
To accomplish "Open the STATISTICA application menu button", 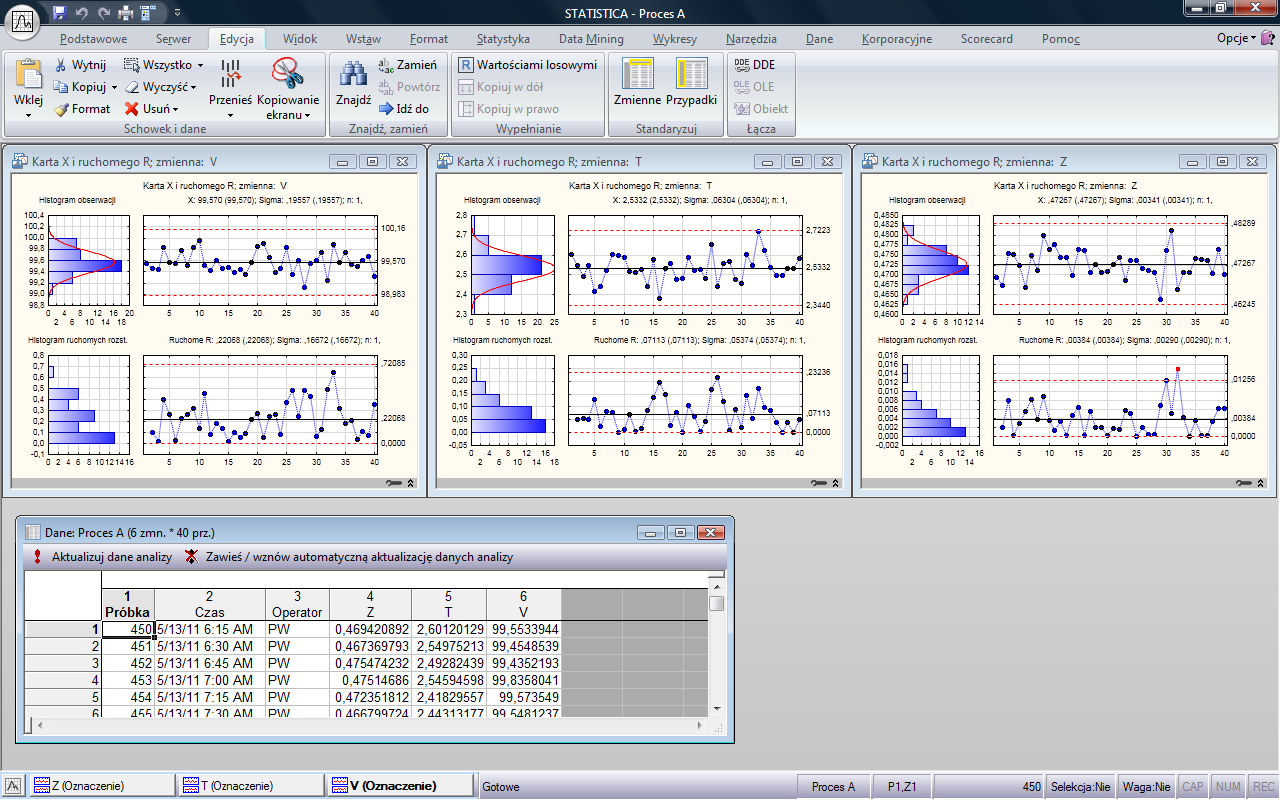I will (24, 21).
